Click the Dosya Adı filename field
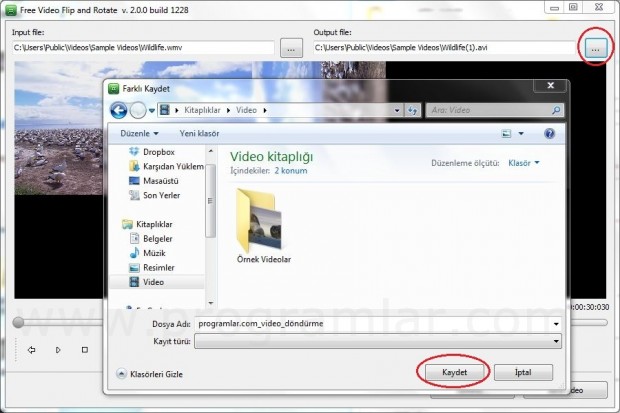 coord(373,324)
